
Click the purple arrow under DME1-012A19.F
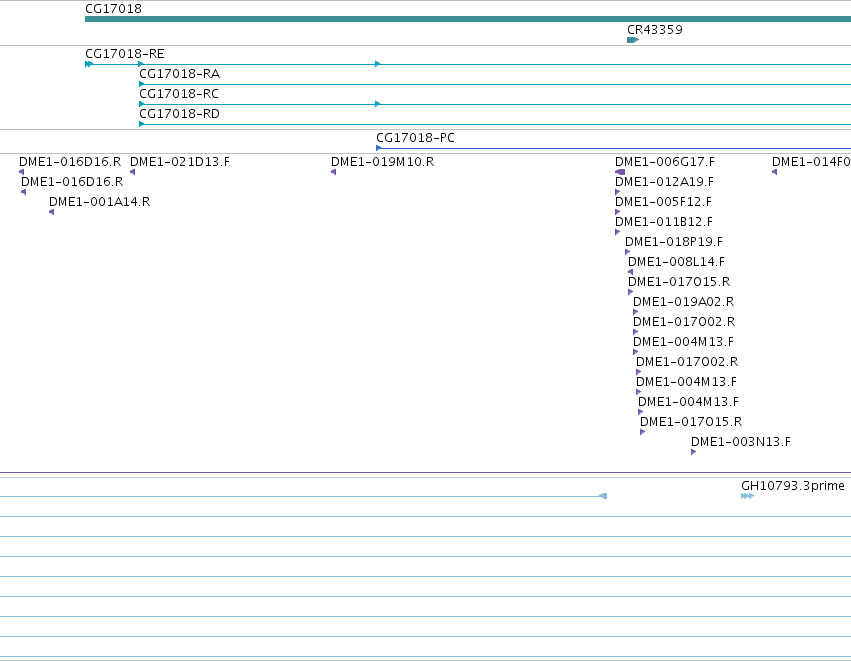[x=618, y=192]
